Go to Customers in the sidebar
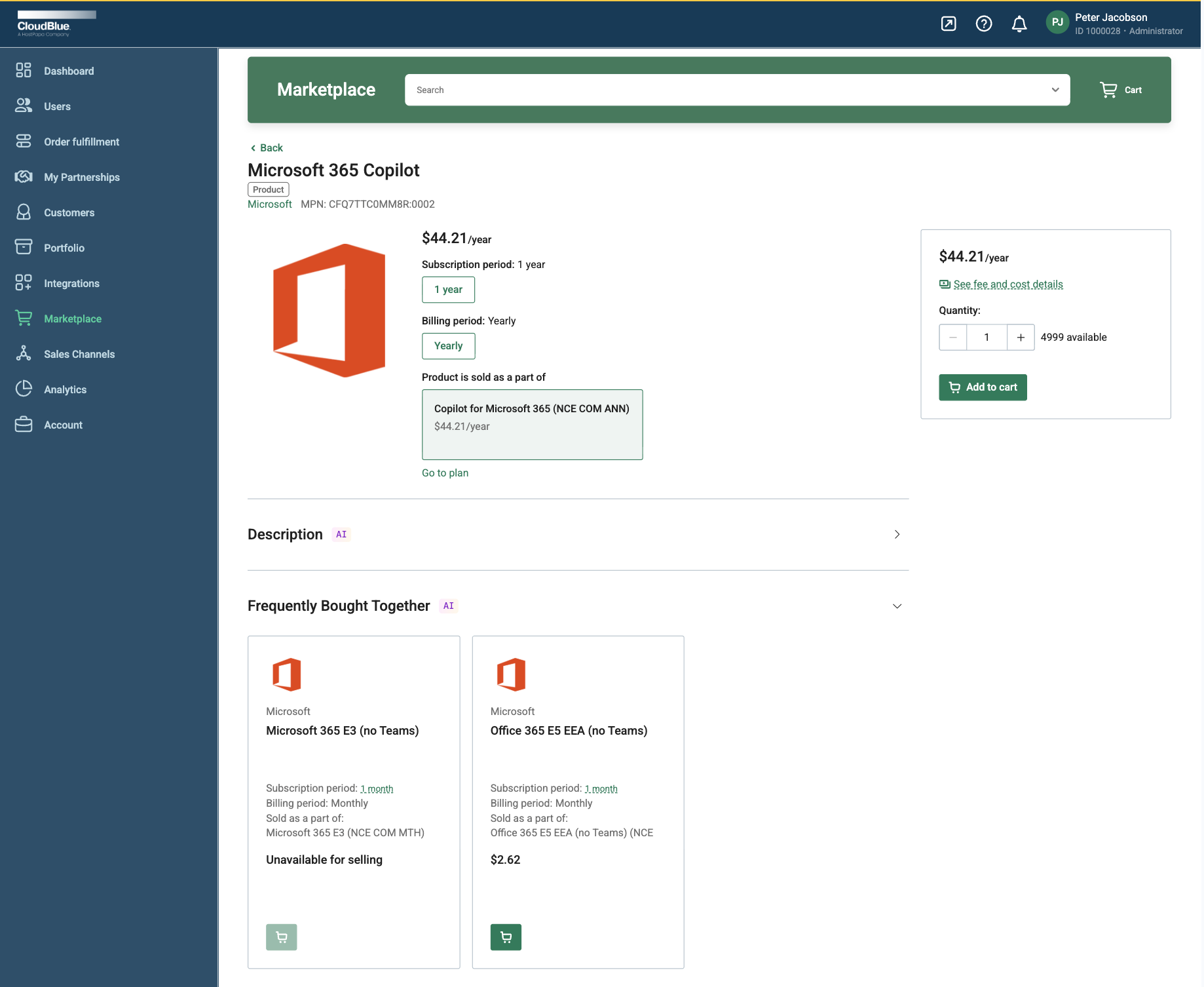Image resolution: width=1204 pixels, height=987 pixels. pos(69,212)
